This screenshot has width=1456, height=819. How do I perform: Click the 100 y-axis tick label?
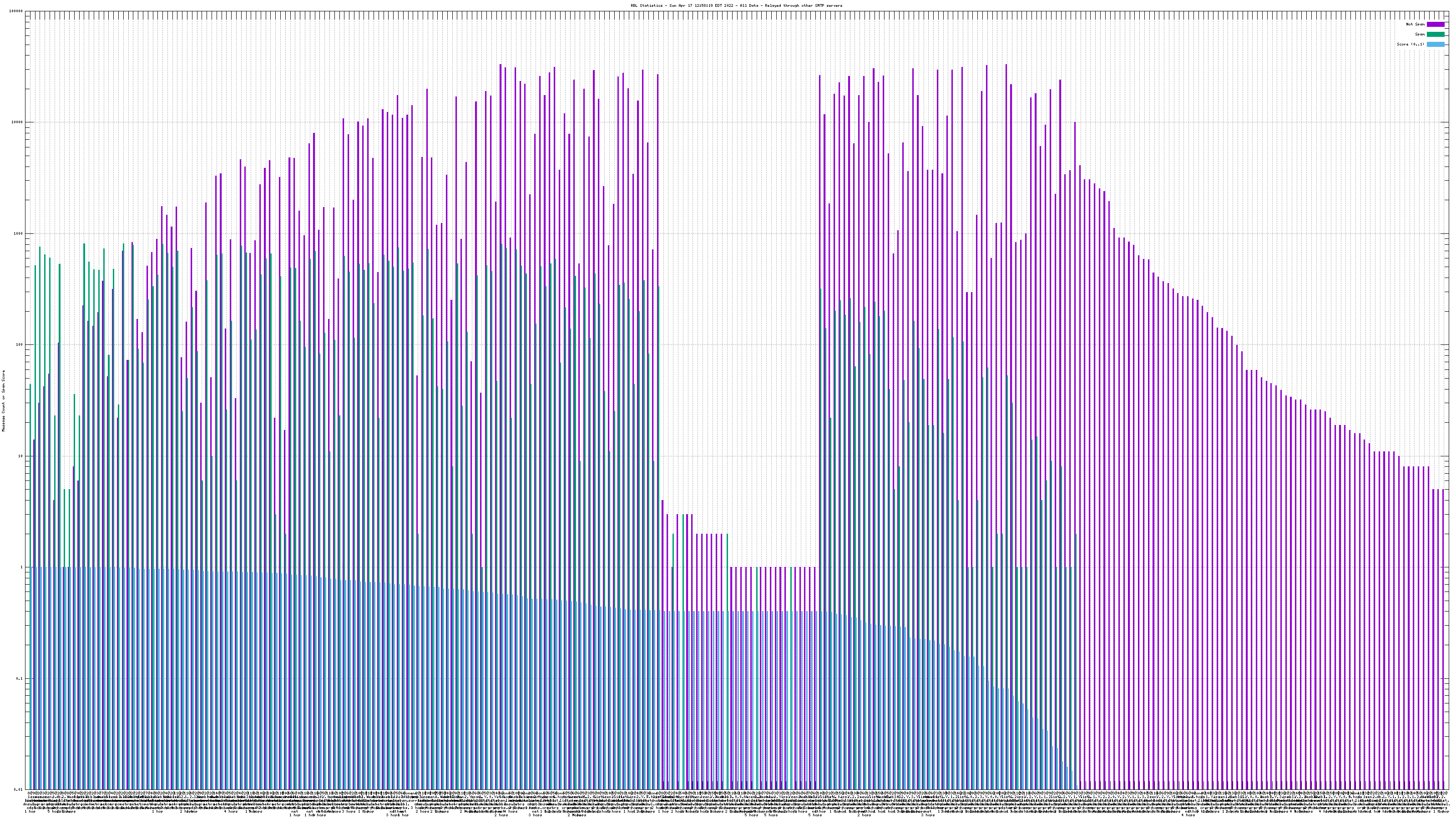20,345
